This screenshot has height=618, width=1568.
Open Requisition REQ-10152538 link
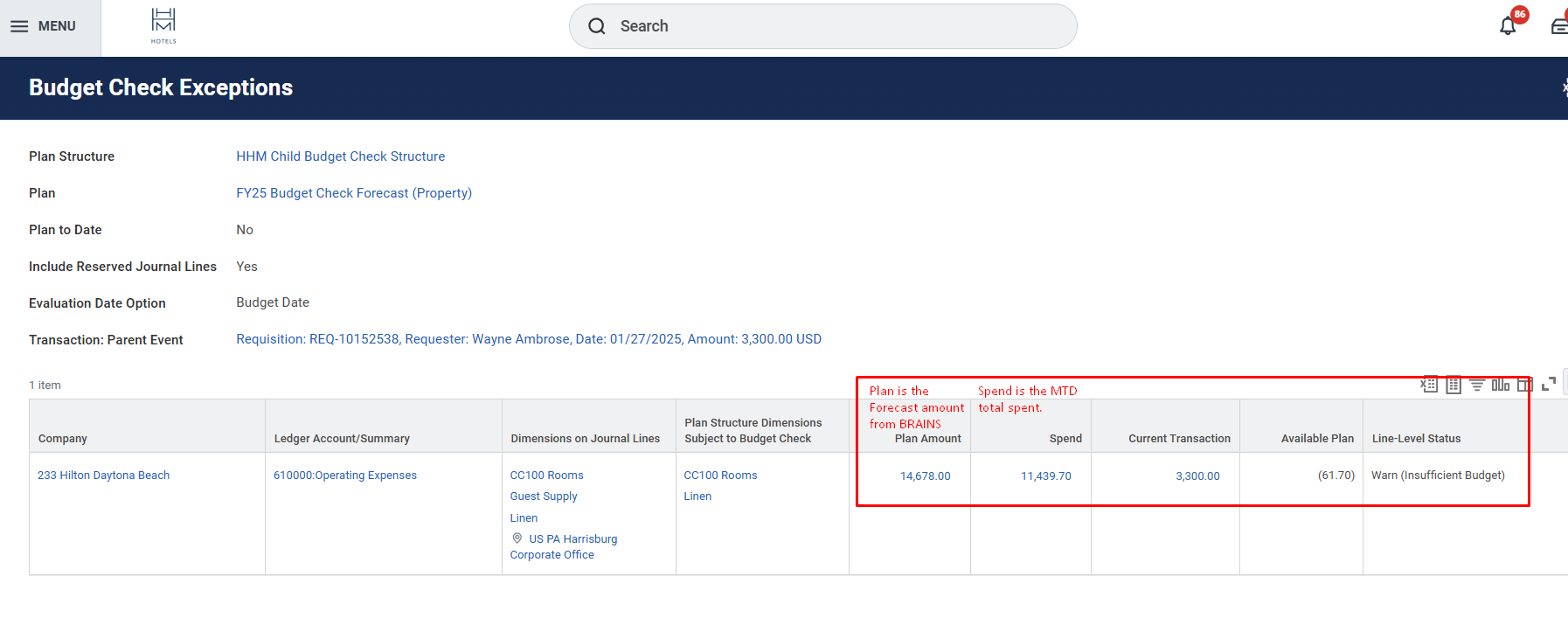(529, 339)
